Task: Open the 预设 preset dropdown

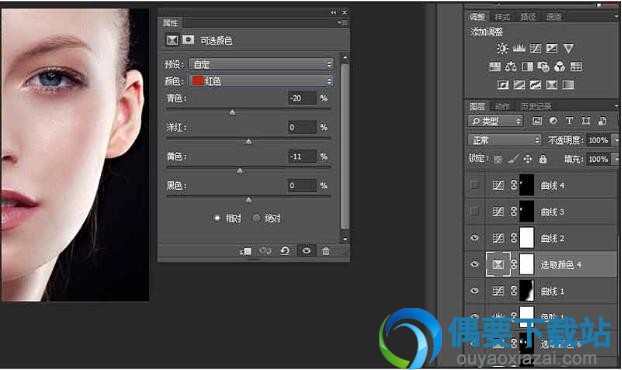Action: pos(261,64)
